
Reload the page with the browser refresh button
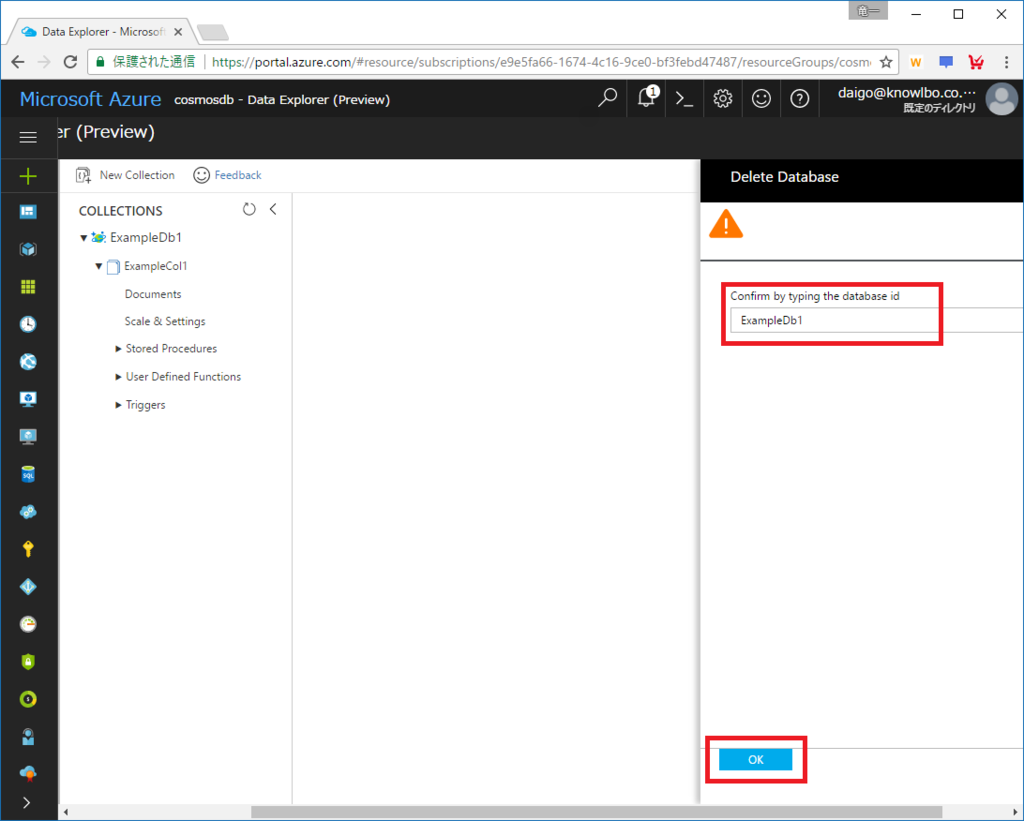coord(70,62)
